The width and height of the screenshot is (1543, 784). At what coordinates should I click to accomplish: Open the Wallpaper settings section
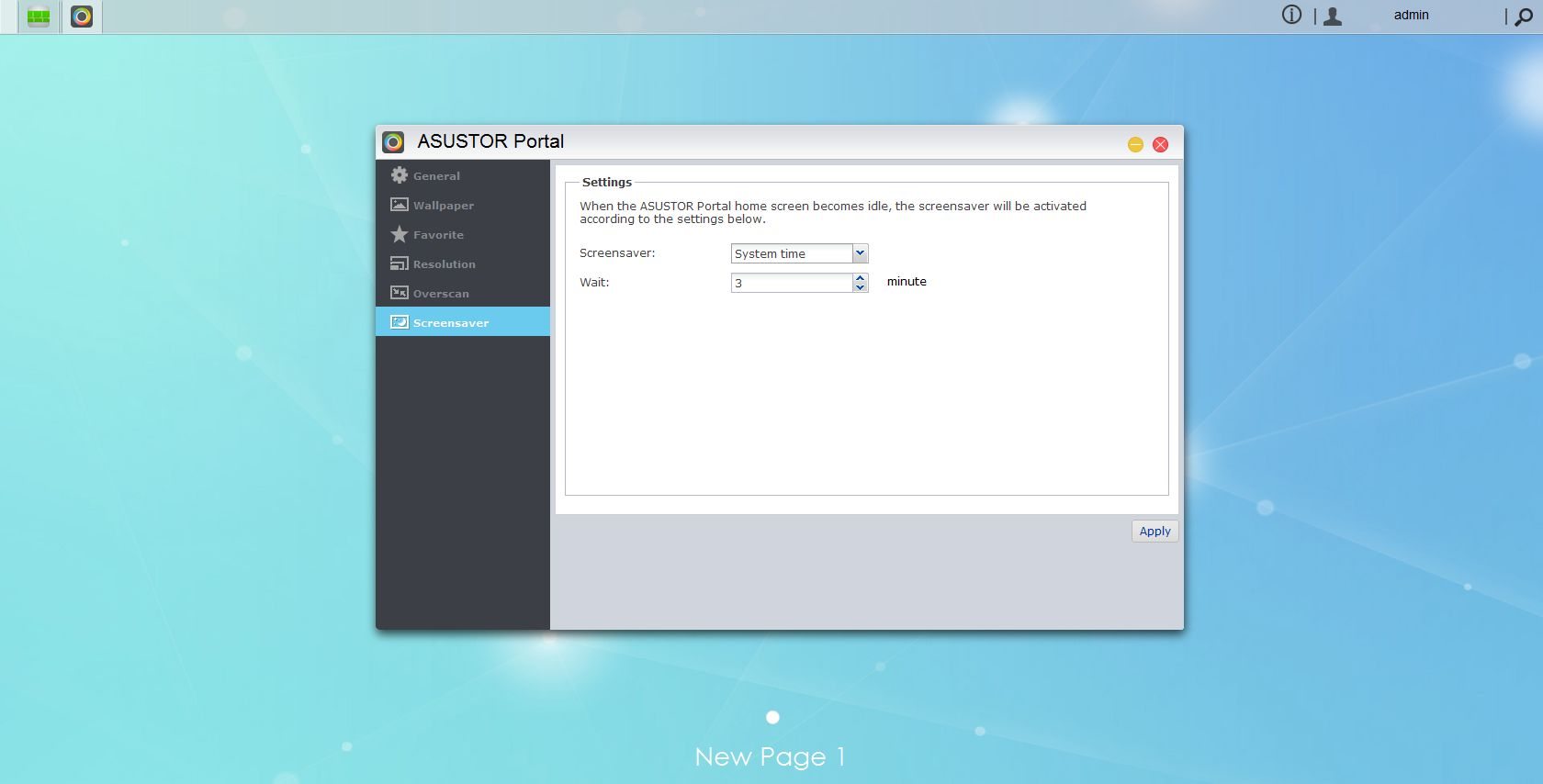(x=463, y=205)
